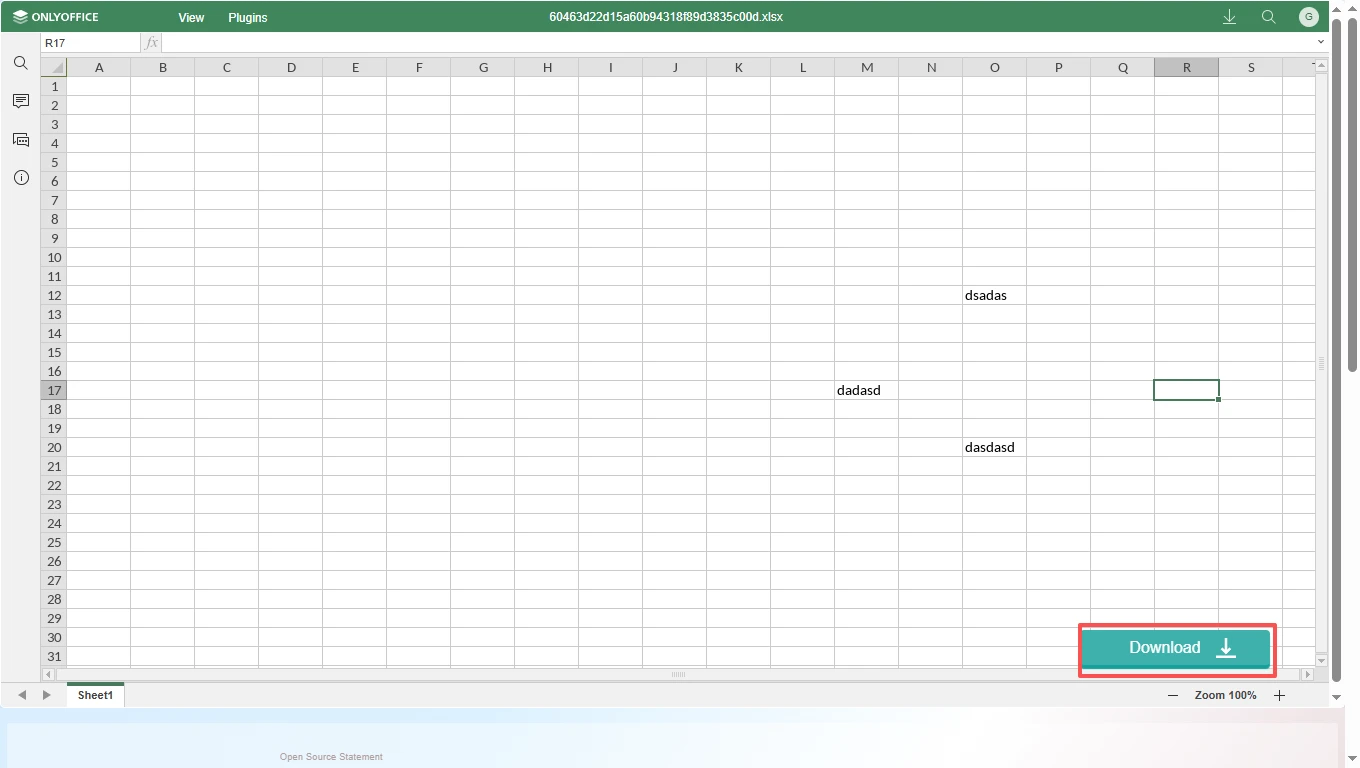The image size is (1360, 768).
Task: Go to previous sheet arrow
Action: [x=22, y=695]
